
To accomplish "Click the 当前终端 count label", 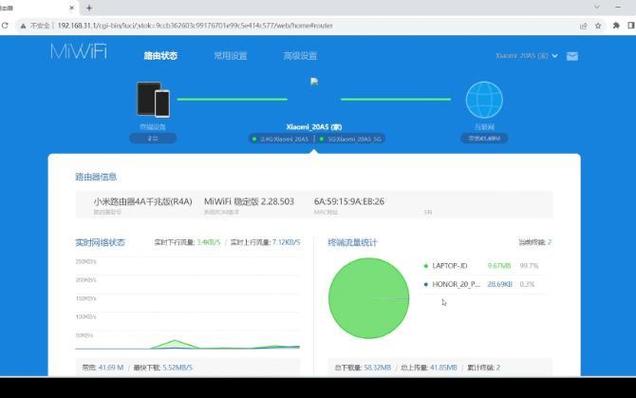I will tap(535, 242).
